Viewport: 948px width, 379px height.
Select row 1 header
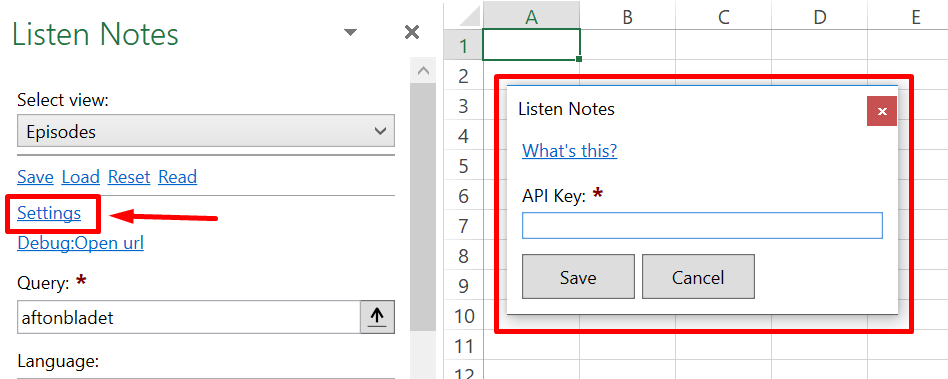(464, 45)
